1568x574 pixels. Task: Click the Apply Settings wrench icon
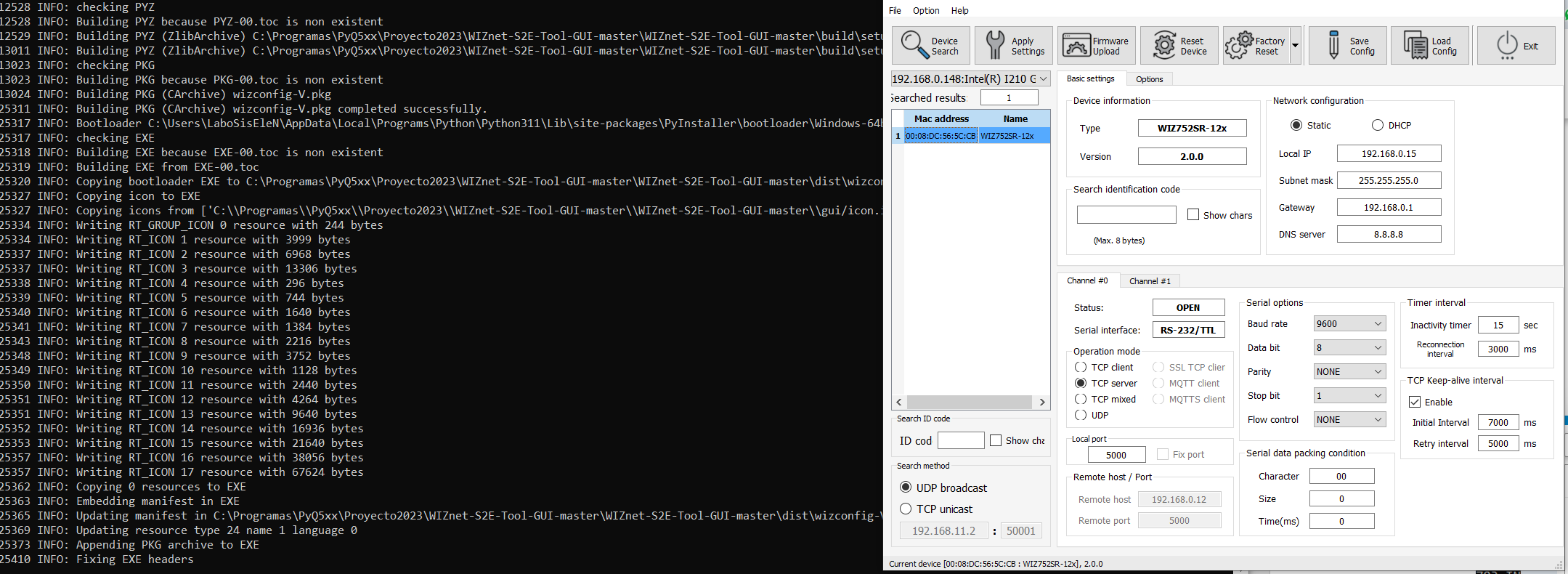(995, 45)
